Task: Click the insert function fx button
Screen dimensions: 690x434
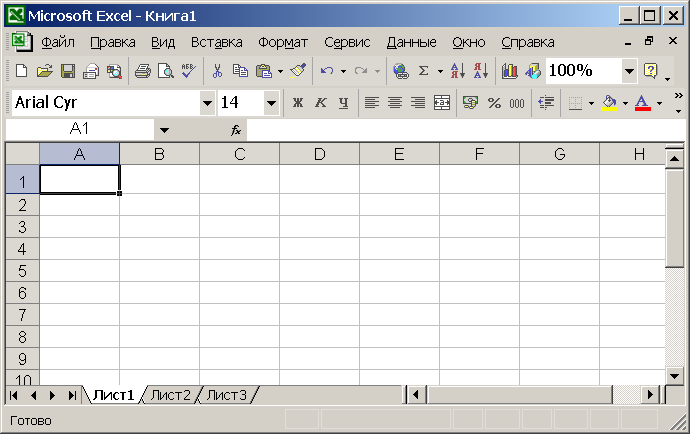Action: [x=236, y=130]
